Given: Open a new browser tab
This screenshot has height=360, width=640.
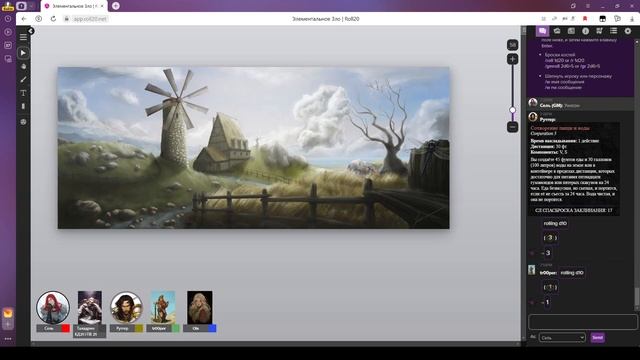Looking at the screenshot, I should coord(116,6).
